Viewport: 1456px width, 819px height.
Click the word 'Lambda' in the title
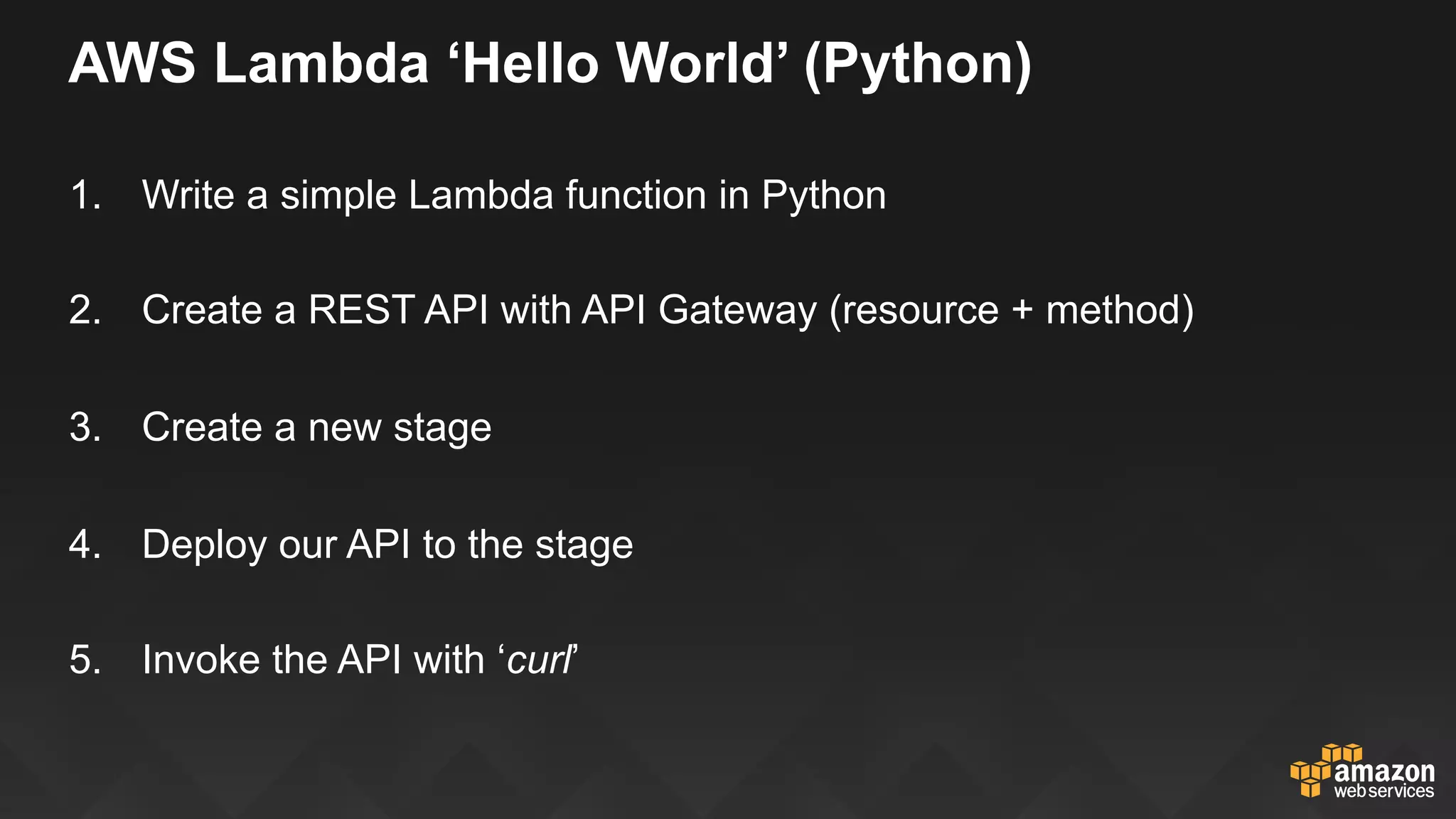321,64
